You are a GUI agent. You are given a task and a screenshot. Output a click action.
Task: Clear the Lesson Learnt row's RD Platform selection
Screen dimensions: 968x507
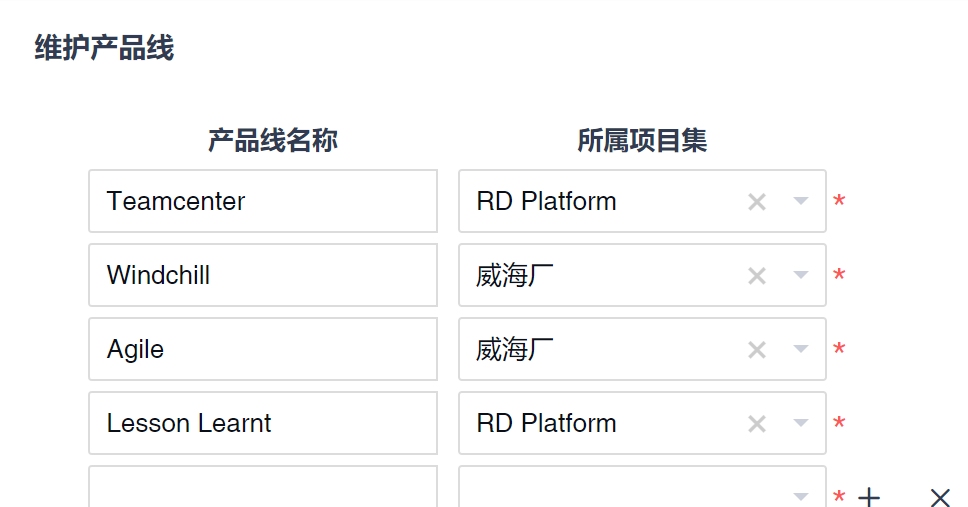click(757, 424)
